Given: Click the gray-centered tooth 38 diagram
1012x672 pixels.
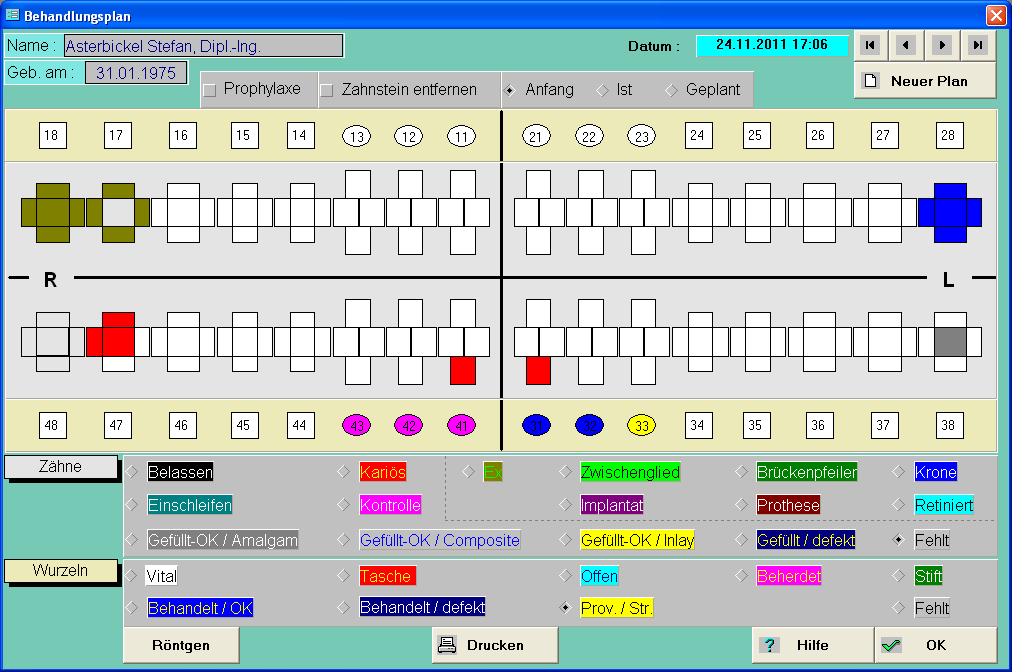Looking at the screenshot, I should pyautogui.click(x=949, y=341).
